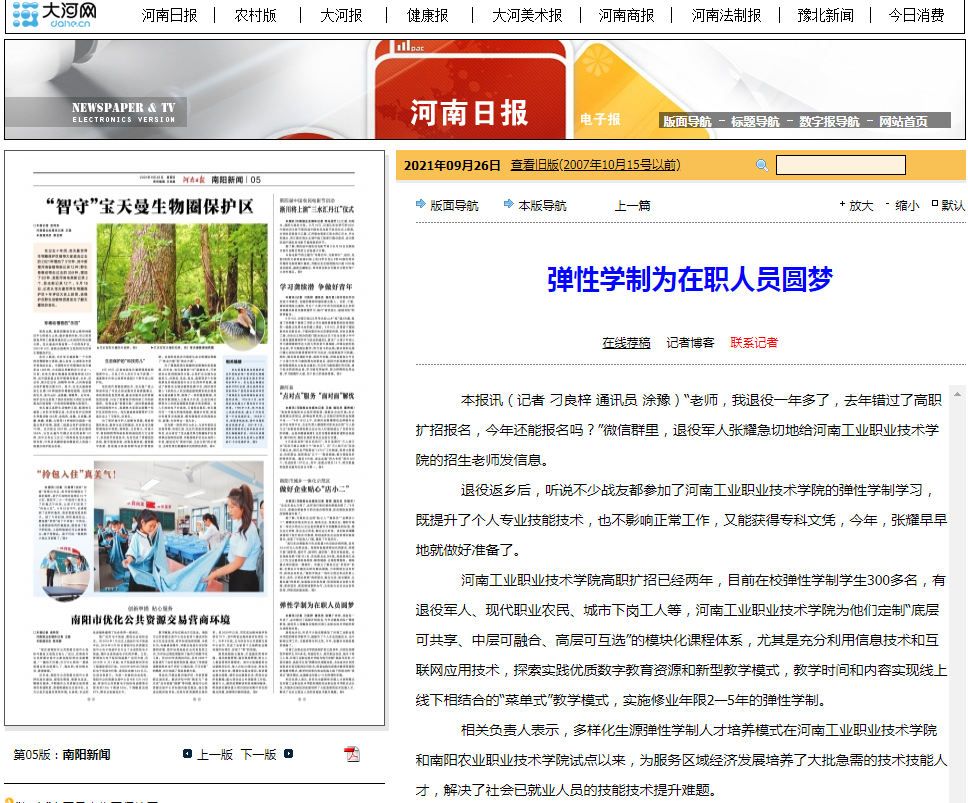Click the blue arrow beside 本版导航
The width and height of the screenshot is (968, 803).
[x=509, y=204]
